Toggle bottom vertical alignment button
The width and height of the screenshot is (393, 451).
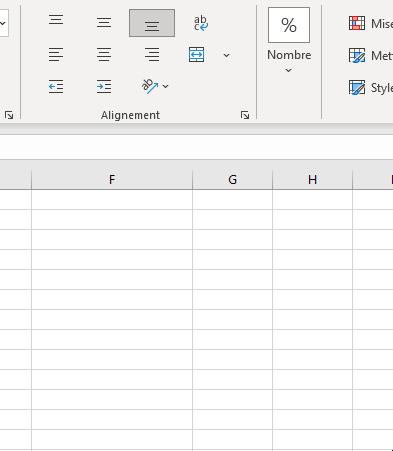point(152,23)
